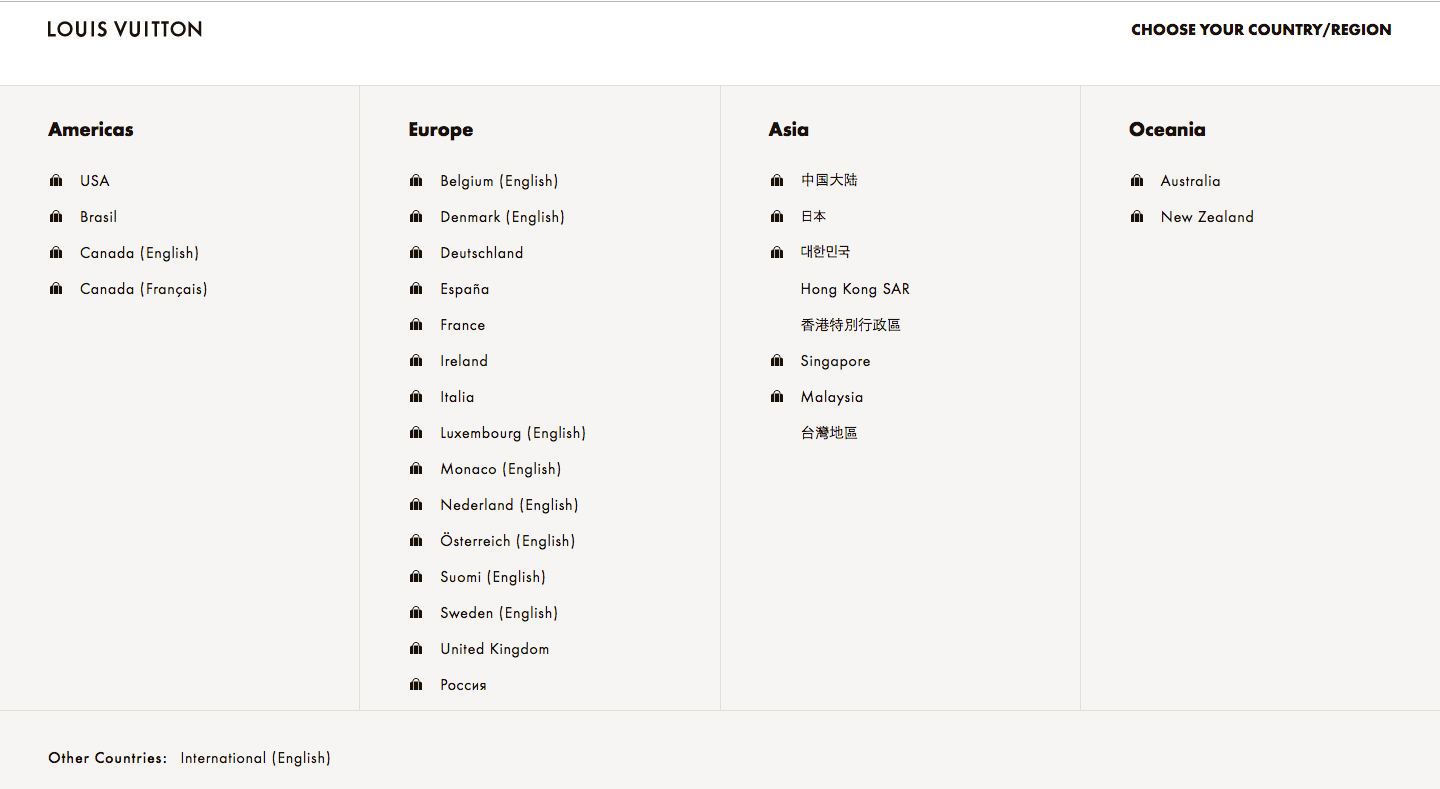The width and height of the screenshot is (1440, 789).
Task: Click the bag icon next to España
Action: pyautogui.click(x=416, y=289)
